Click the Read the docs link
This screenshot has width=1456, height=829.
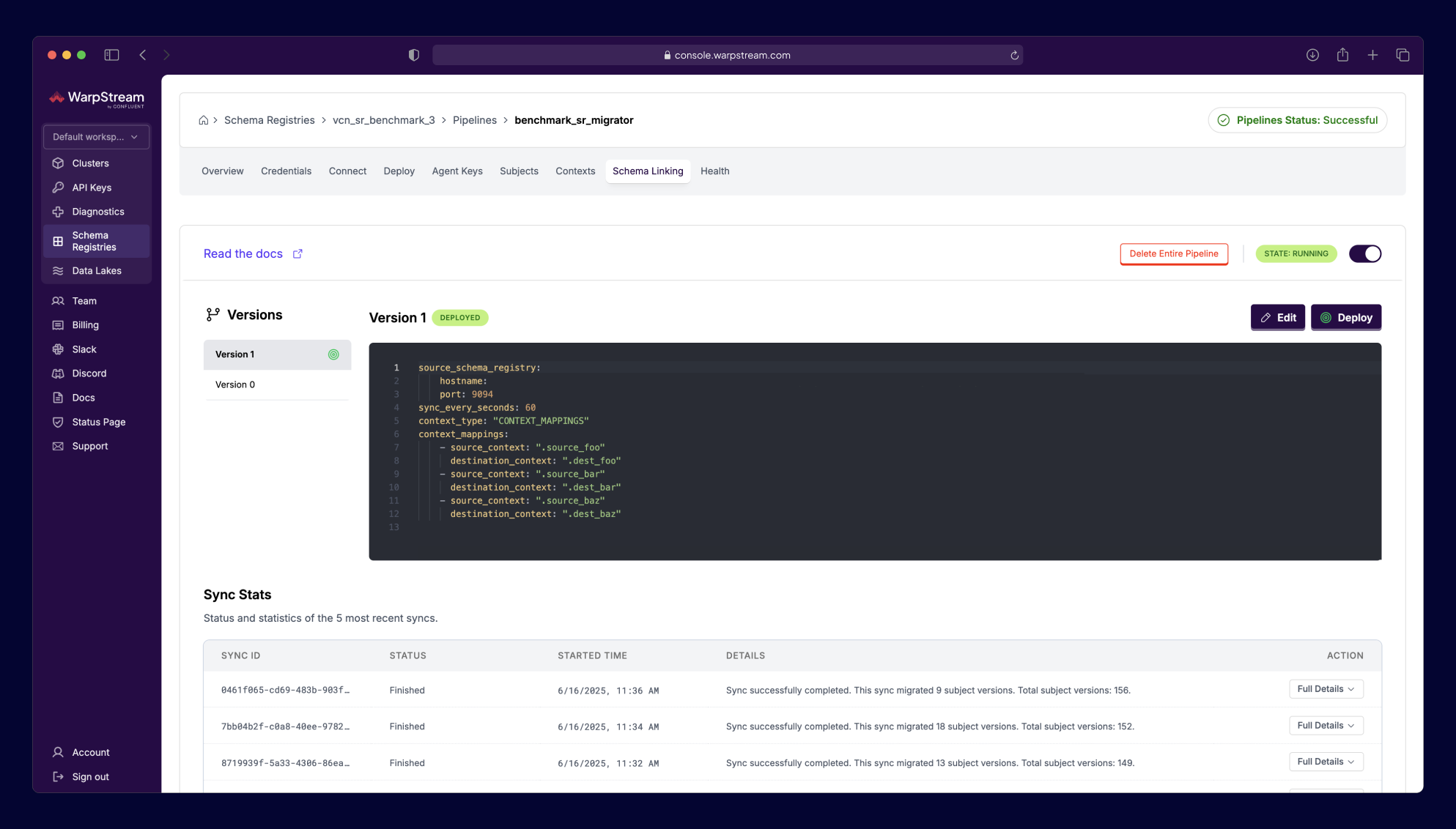click(243, 253)
